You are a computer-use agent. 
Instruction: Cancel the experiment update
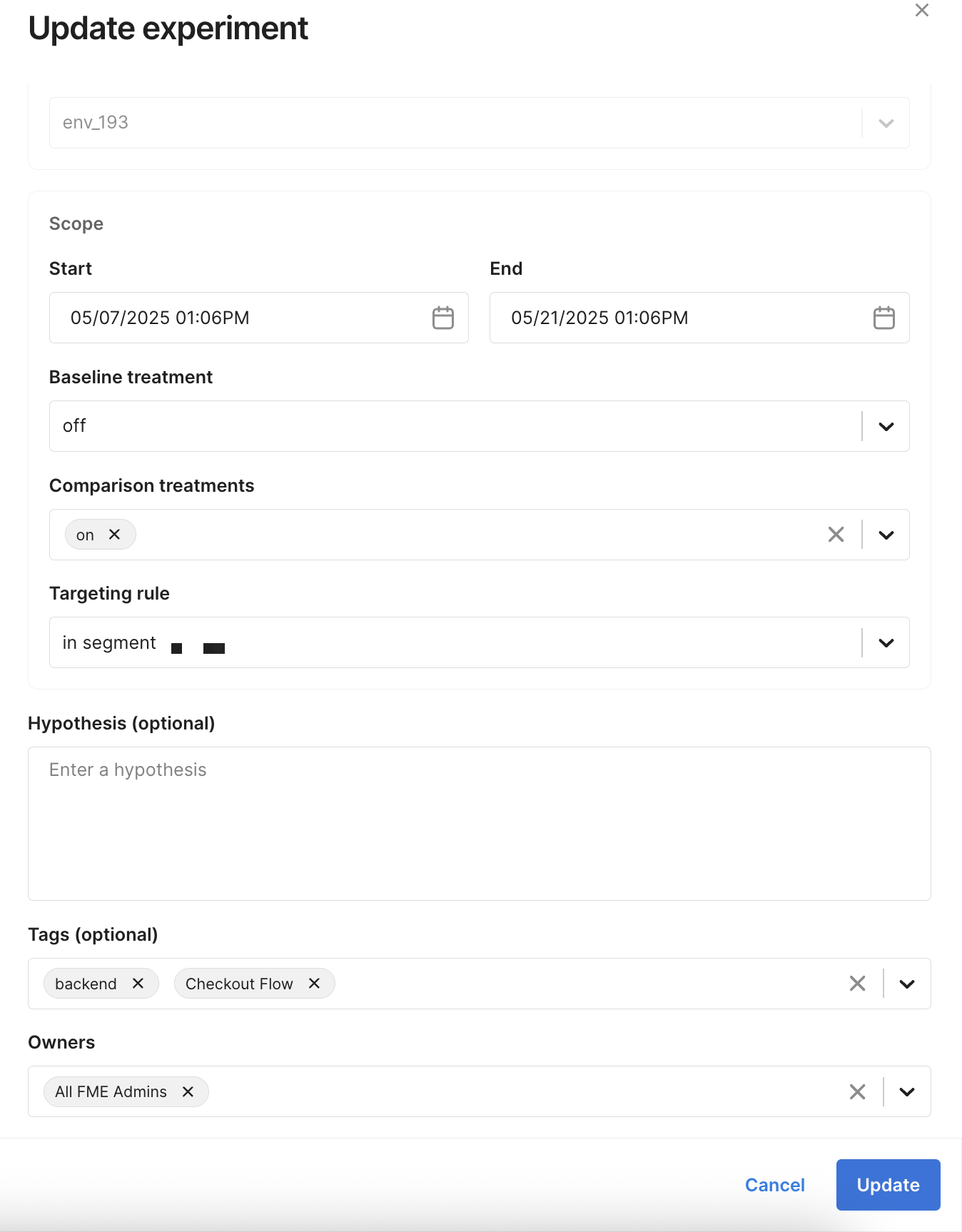pos(774,1185)
